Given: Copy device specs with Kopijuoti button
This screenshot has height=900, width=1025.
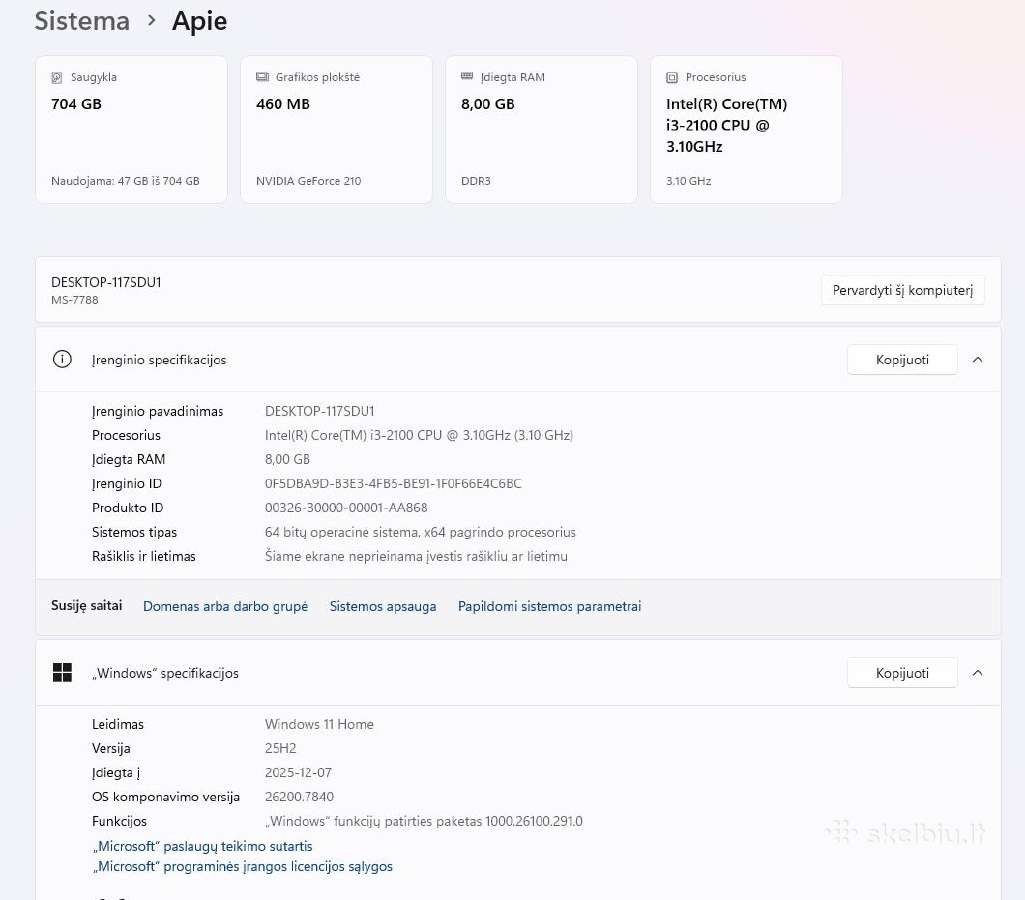Looking at the screenshot, I should tap(902, 359).
